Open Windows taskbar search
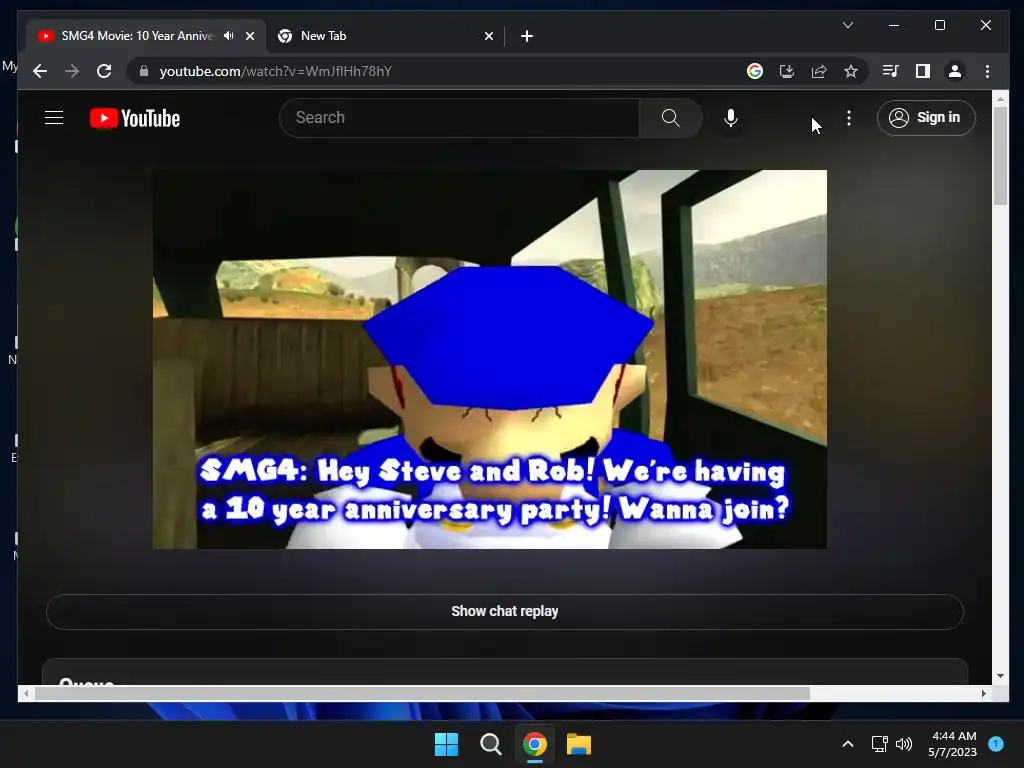 (490, 744)
